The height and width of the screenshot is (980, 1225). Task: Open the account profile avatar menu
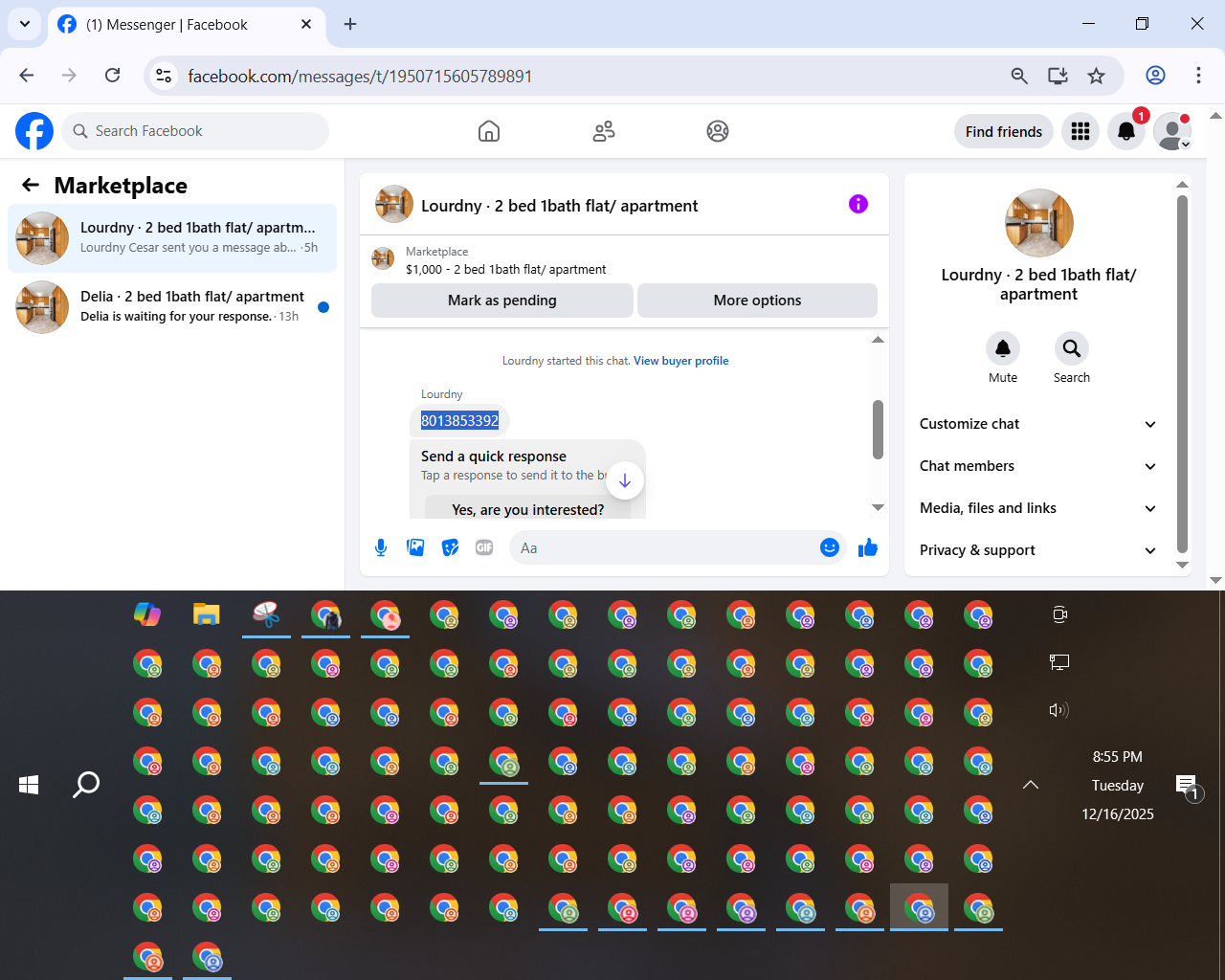tap(1172, 131)
